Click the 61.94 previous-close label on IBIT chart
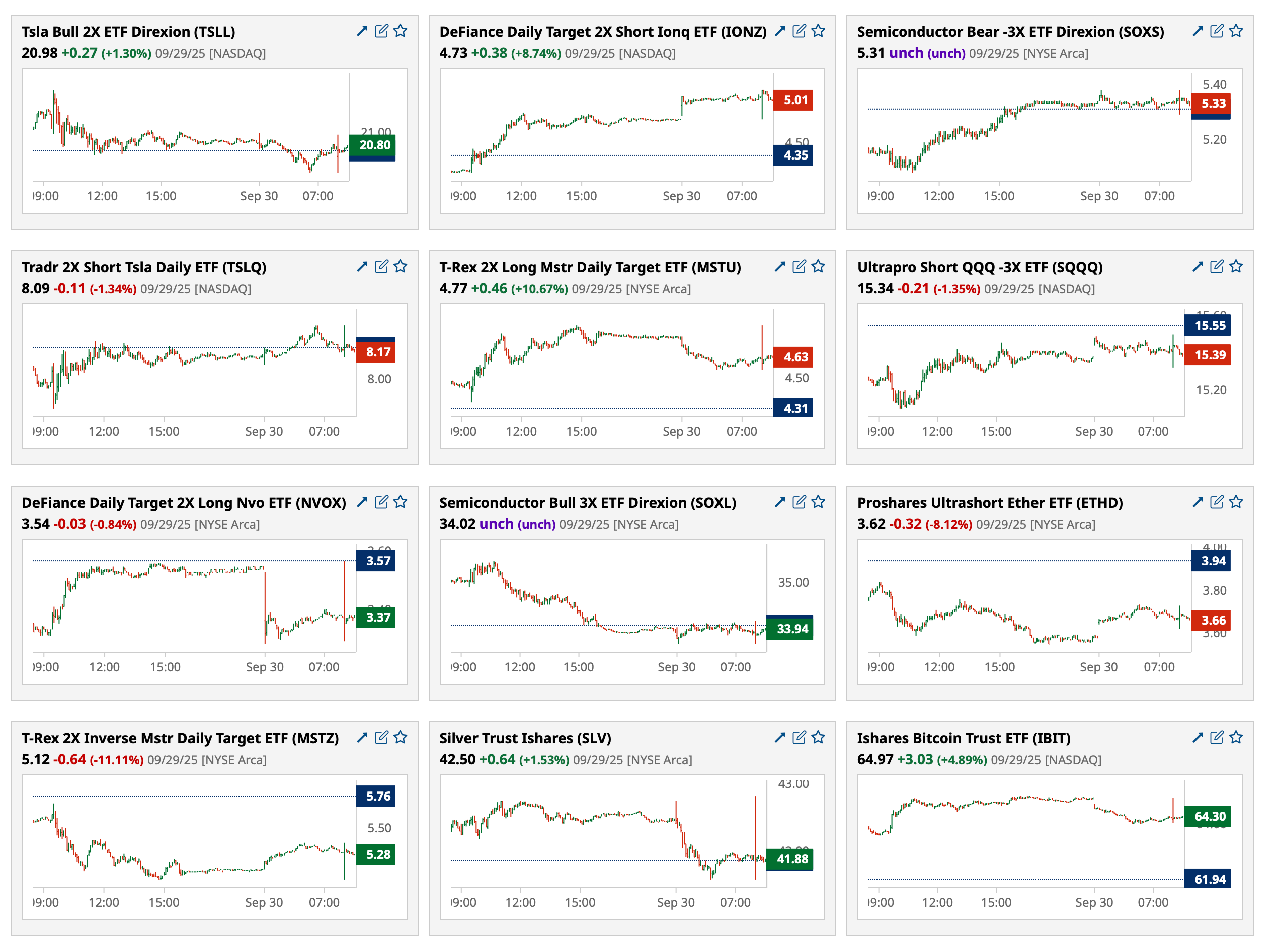 tap(1209, 879)
